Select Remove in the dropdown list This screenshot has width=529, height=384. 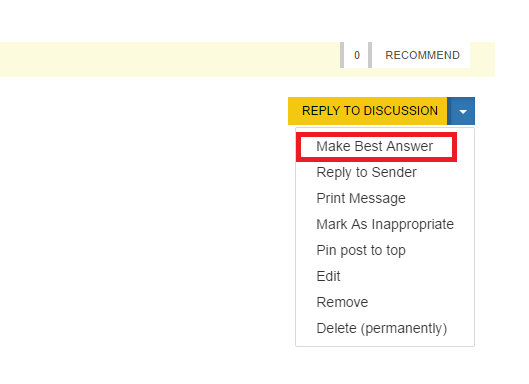pyautogui.click(x=342, y=302)
